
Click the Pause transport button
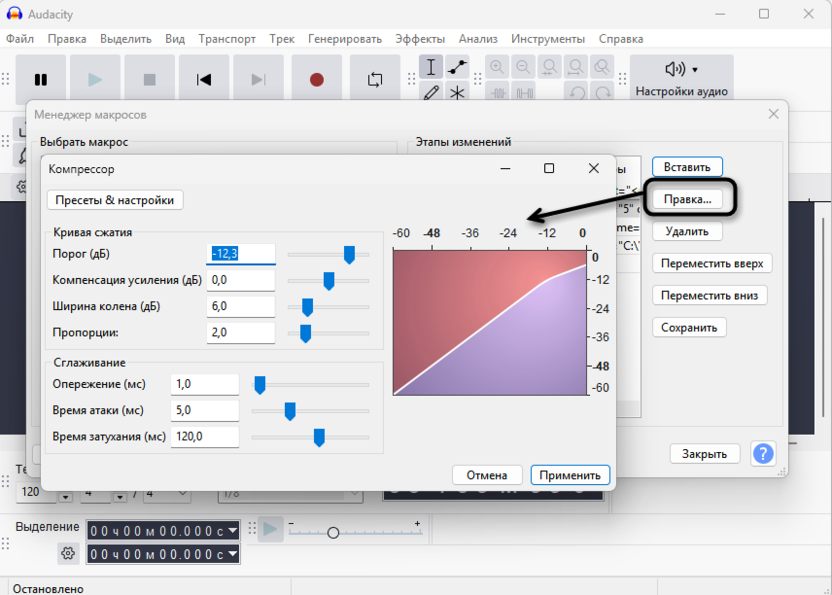(41, 80)
